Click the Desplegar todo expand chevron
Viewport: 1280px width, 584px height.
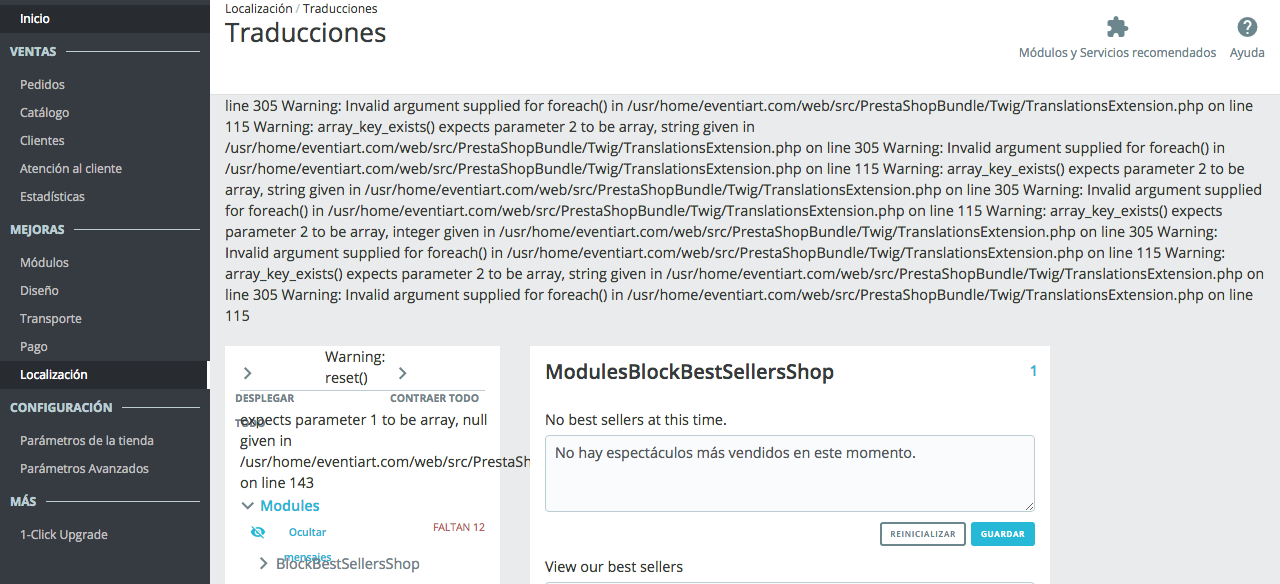click(x=248, y=374)
